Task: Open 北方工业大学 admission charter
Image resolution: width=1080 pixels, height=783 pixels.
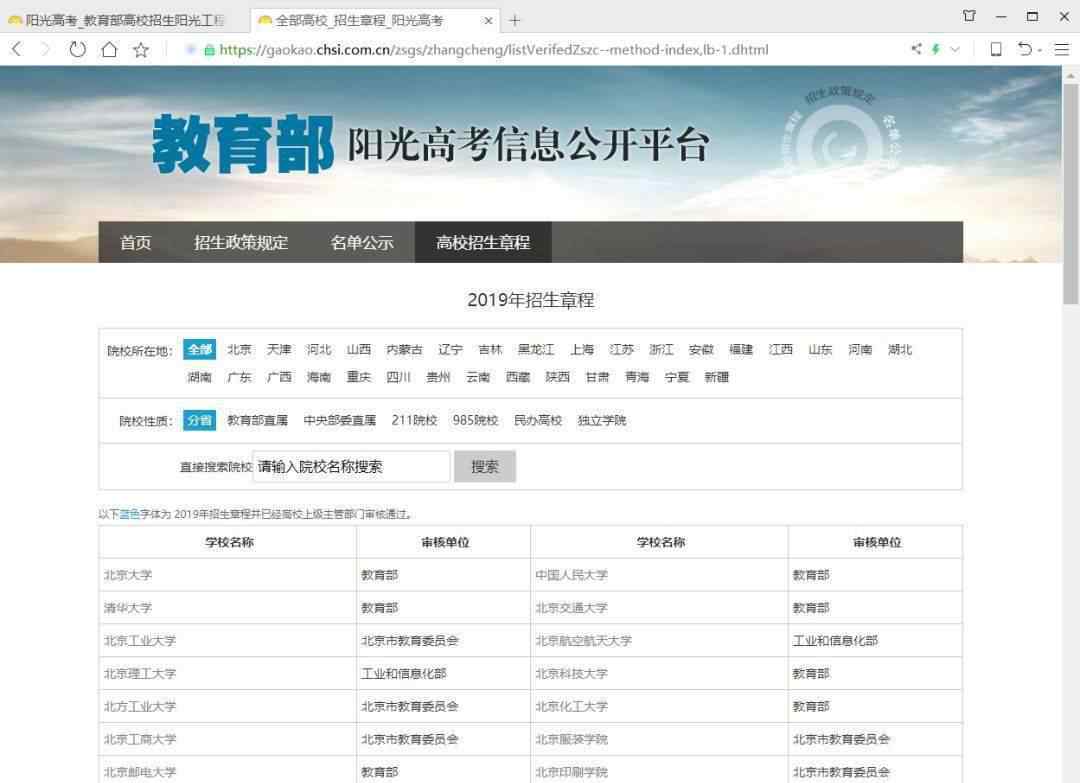Action: coord(140,706)
